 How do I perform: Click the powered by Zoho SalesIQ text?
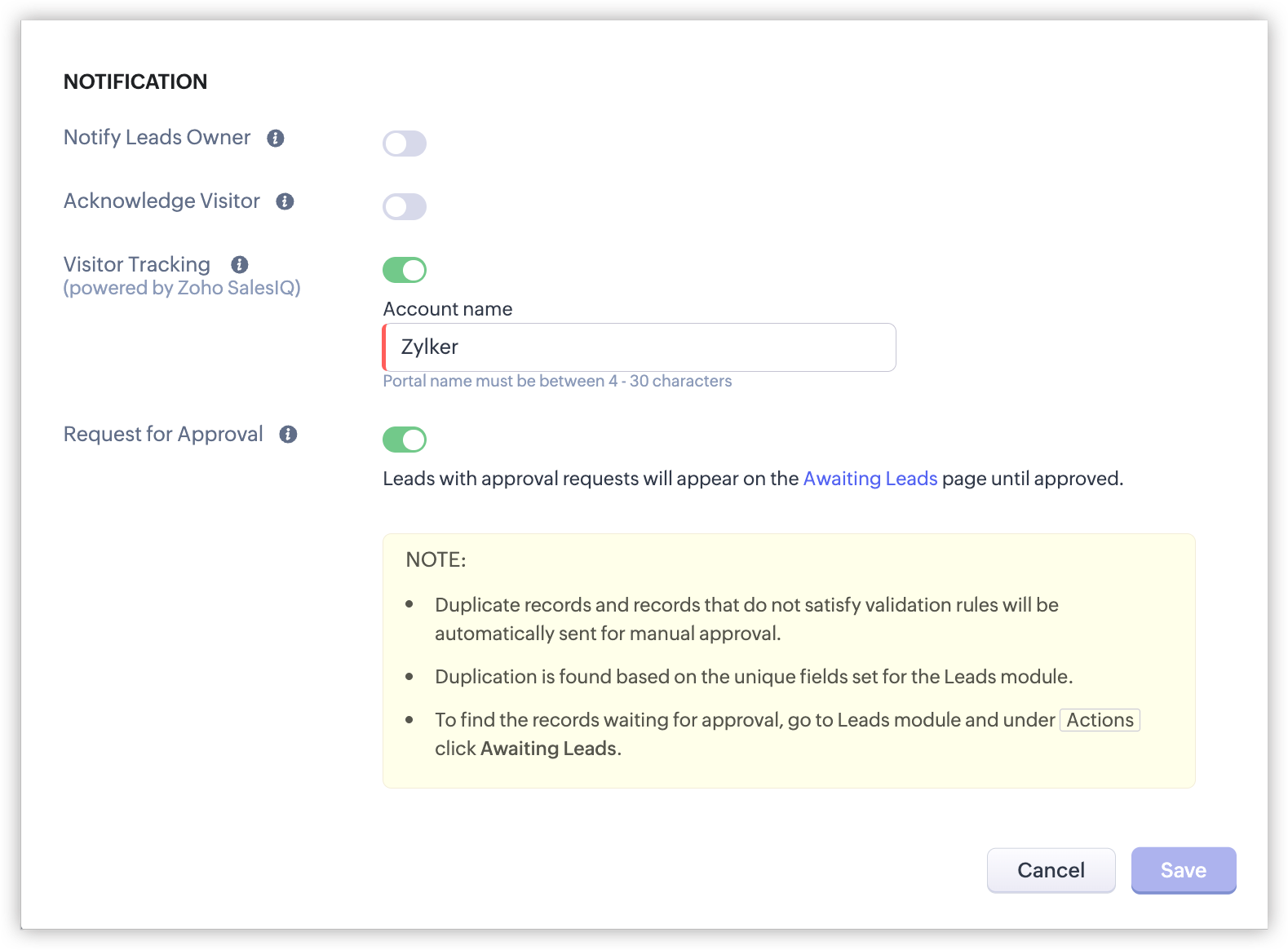[182, 288]
